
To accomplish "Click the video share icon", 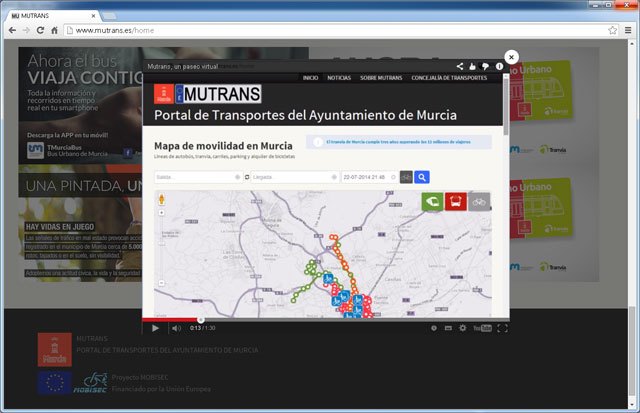I will click(460, 66).
